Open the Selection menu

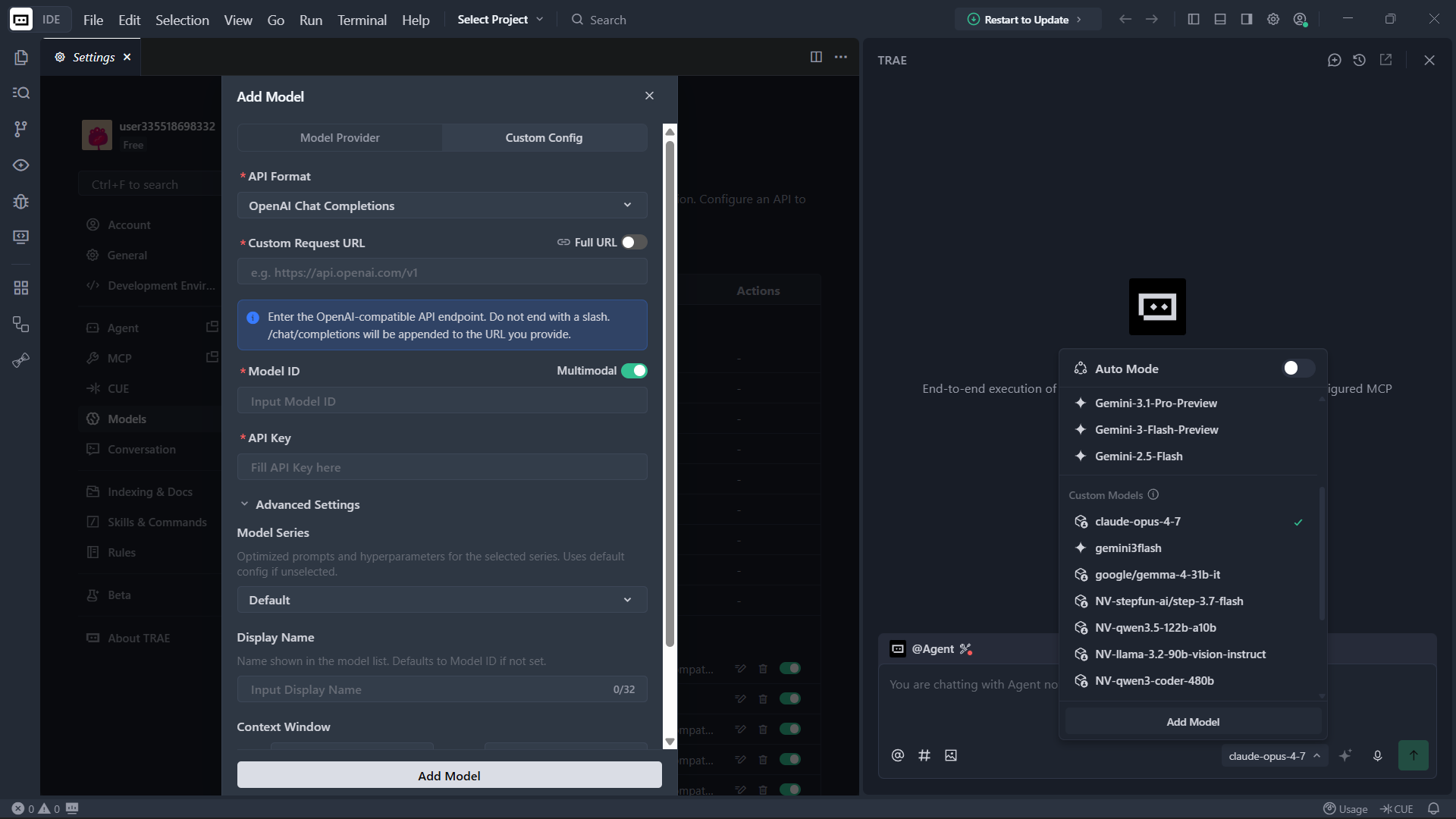coord(182,20)
